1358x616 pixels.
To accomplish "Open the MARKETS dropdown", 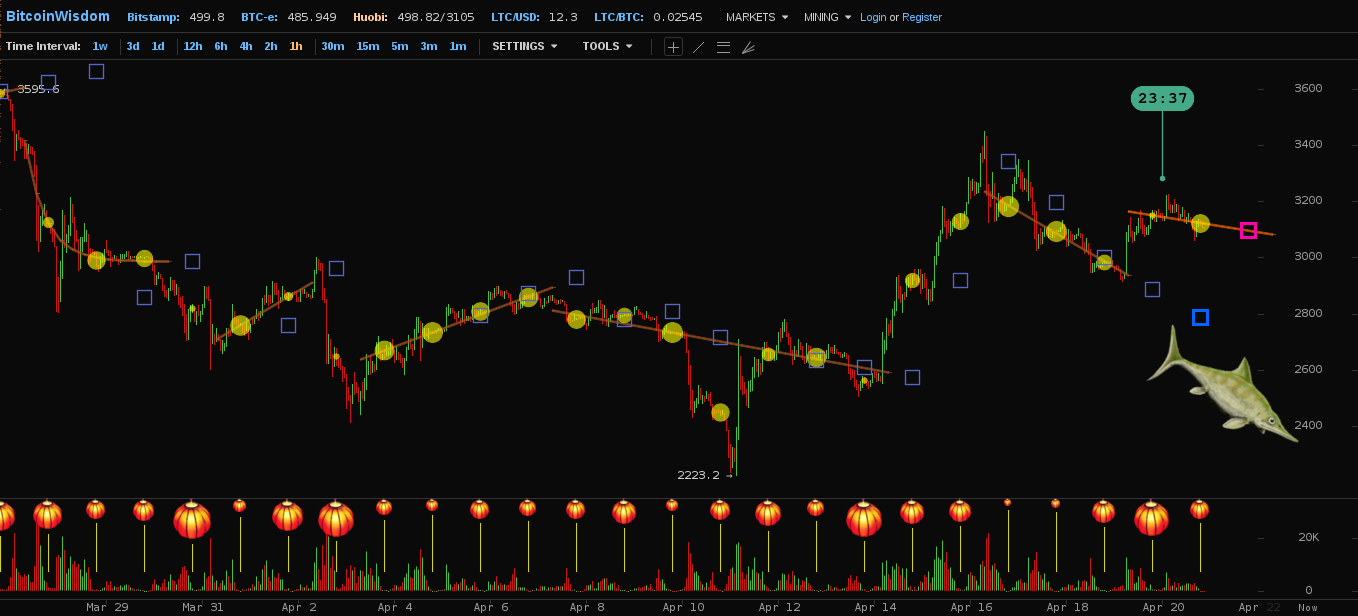I will click(x=756, y=17).
